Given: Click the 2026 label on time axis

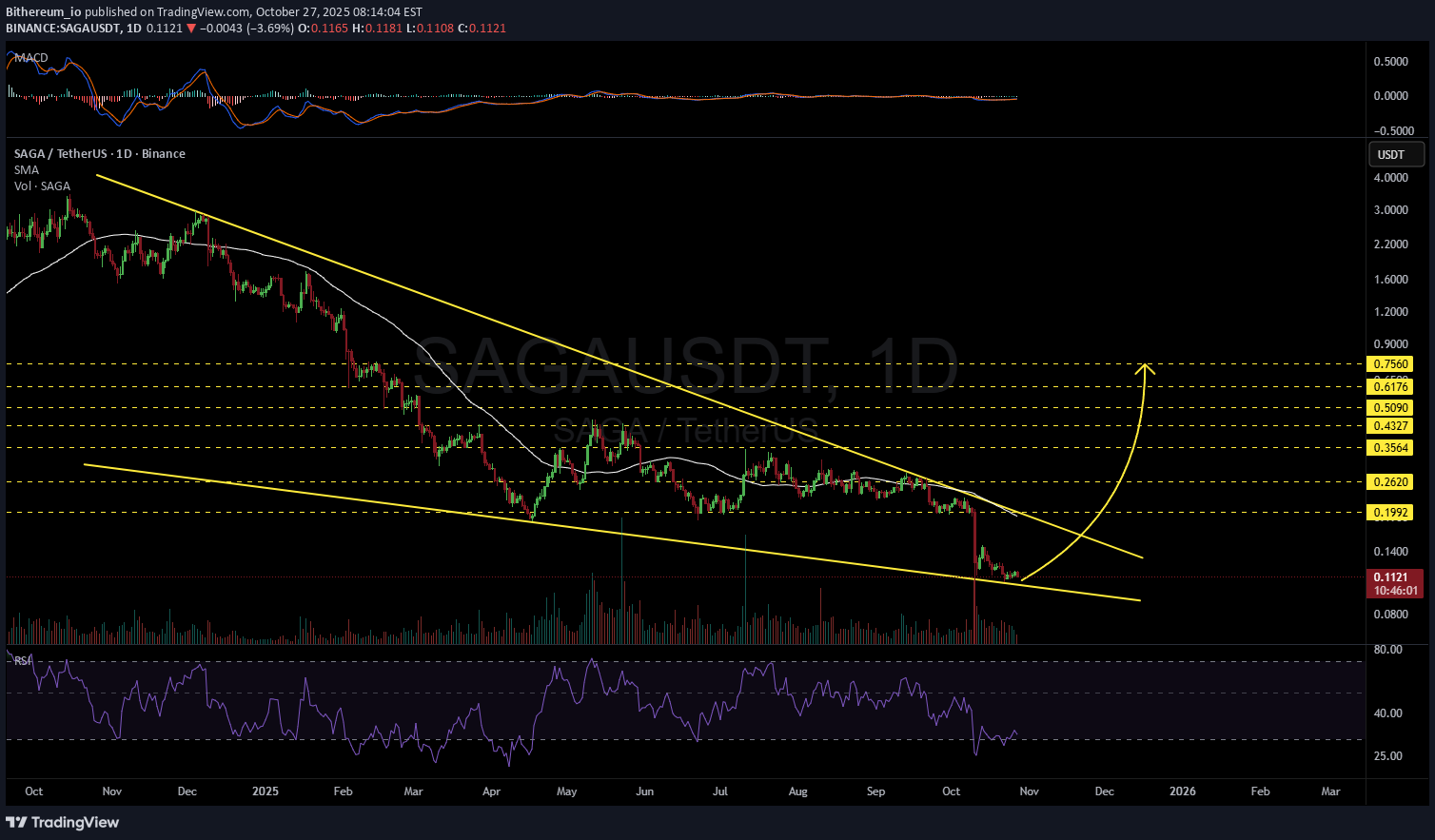Looking at the screenshot, I should click(x=1183, y=791).
